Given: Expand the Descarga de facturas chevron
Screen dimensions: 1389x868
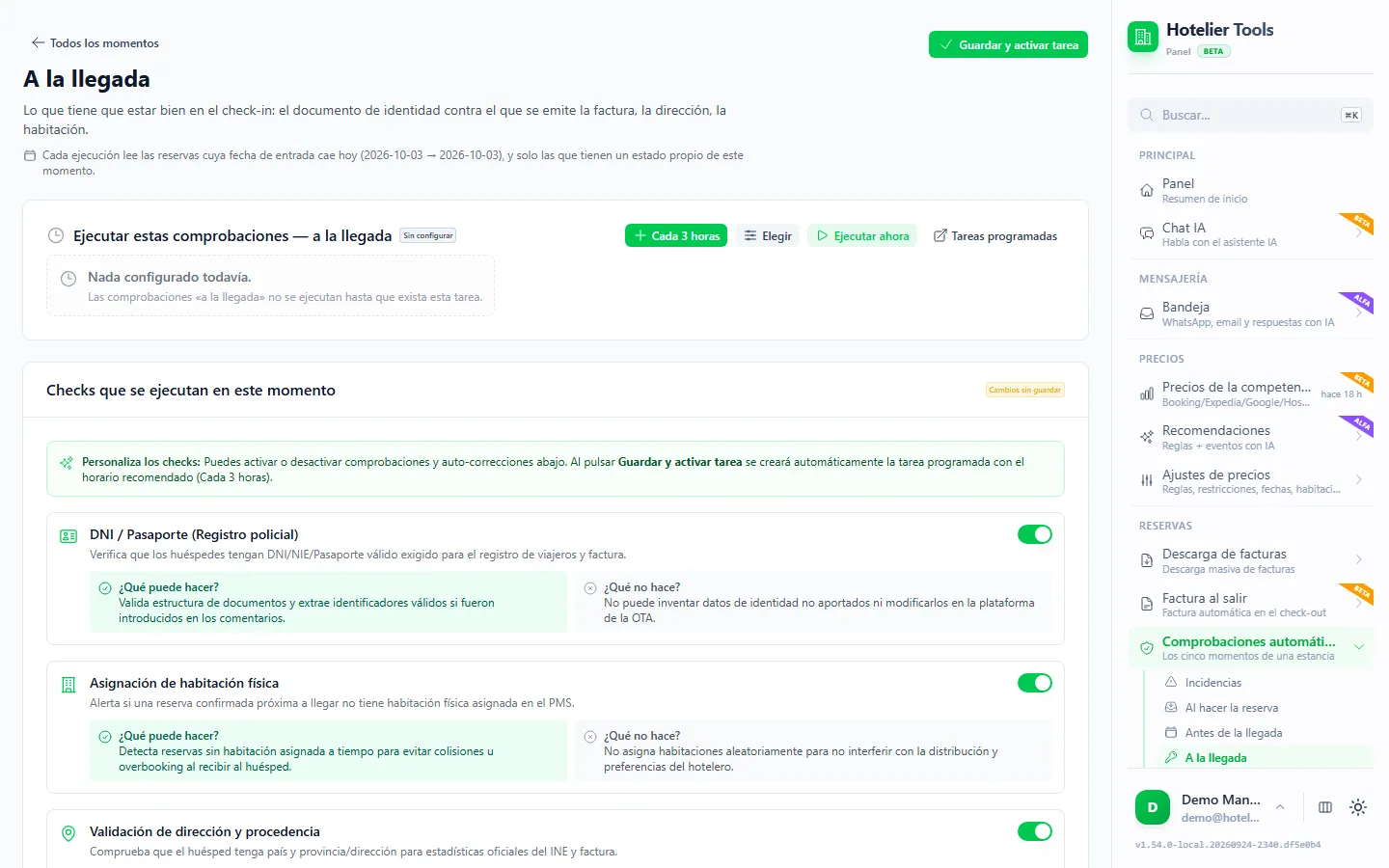Looking at the screenshot, I should coord(1358,559).
